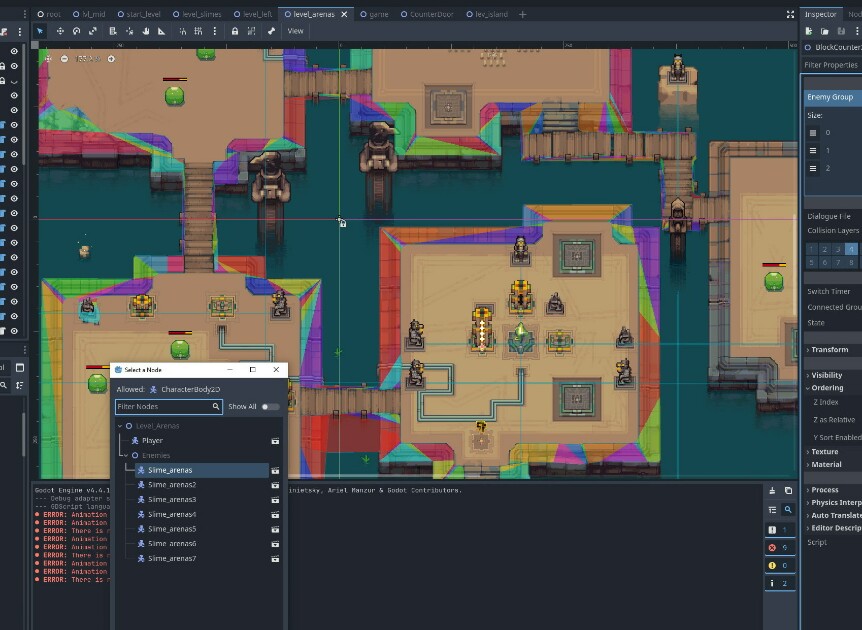Screen dimensions: 862x630
Task: Save the edited resource in Inspector
Action: click(x=841, y=31)
